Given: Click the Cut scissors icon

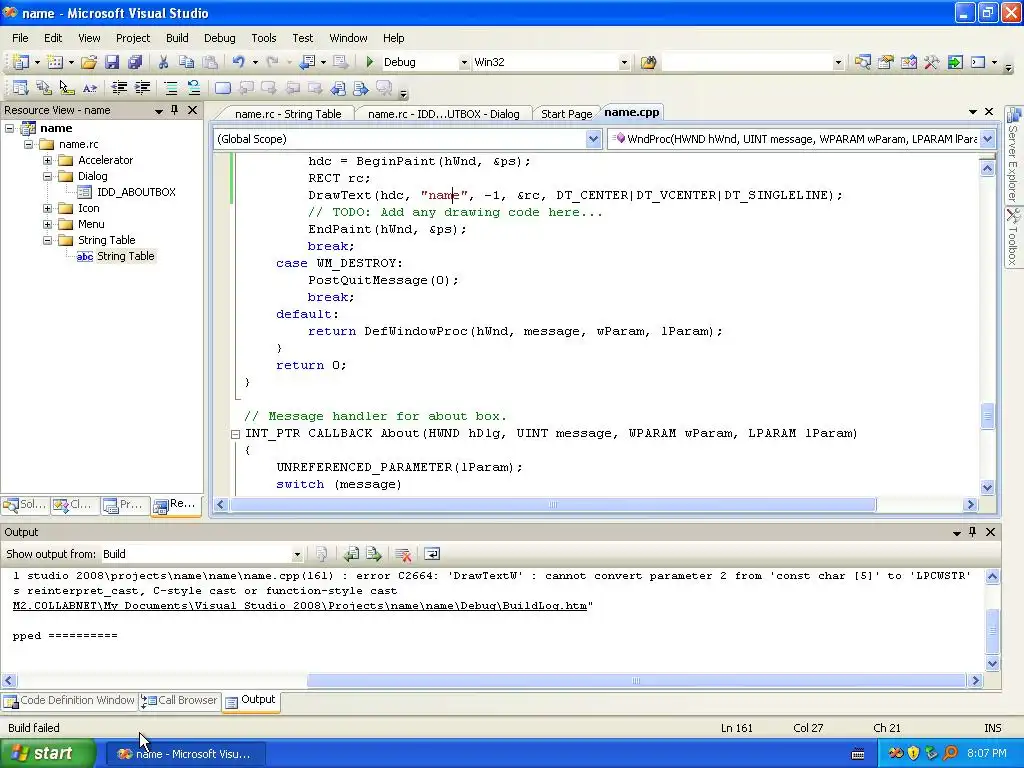Looking at the screenshot, I should click(163, 62).
